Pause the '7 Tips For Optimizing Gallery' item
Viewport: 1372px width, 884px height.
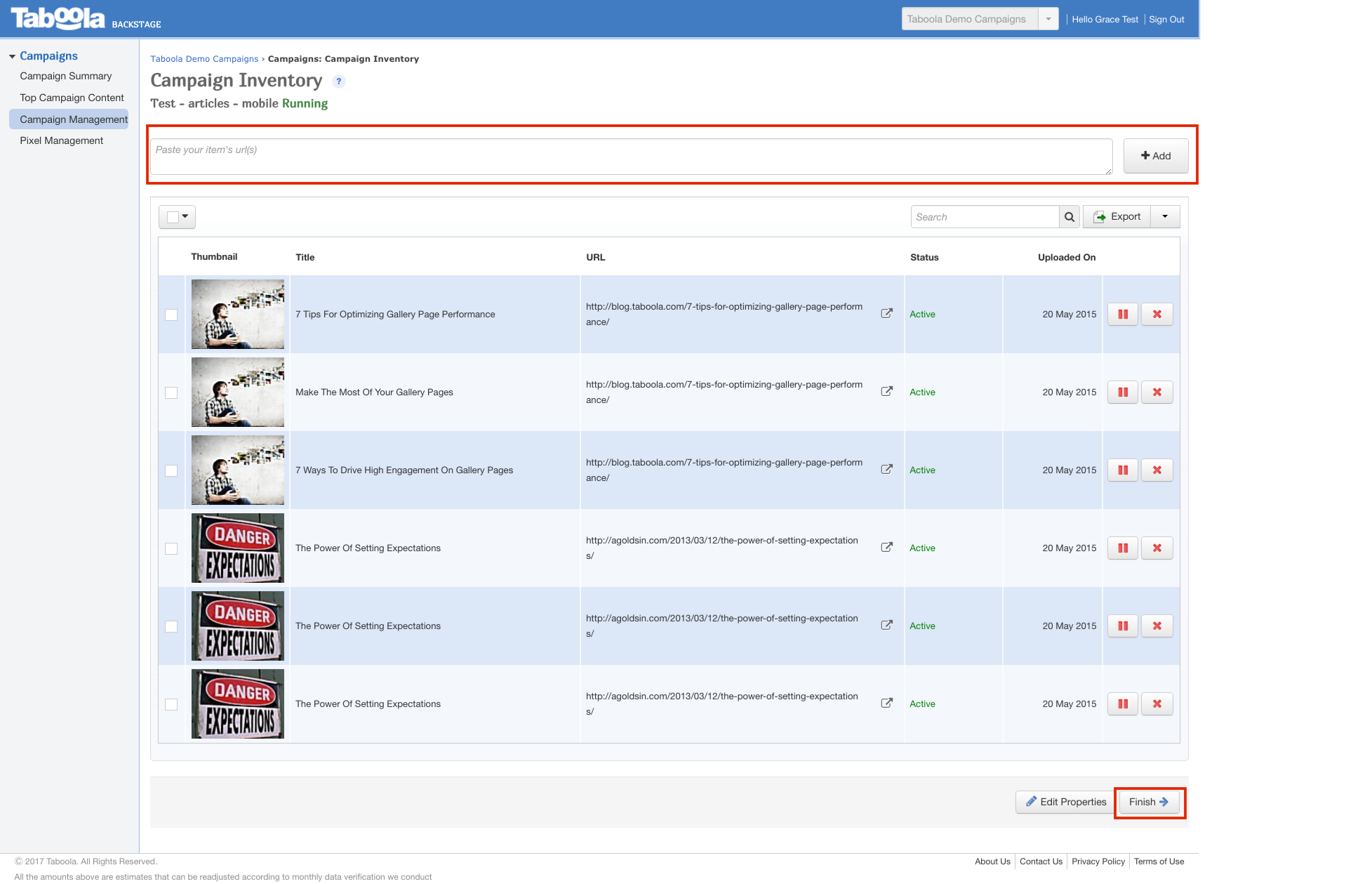pyautogui.click(x=1123, y=315)
